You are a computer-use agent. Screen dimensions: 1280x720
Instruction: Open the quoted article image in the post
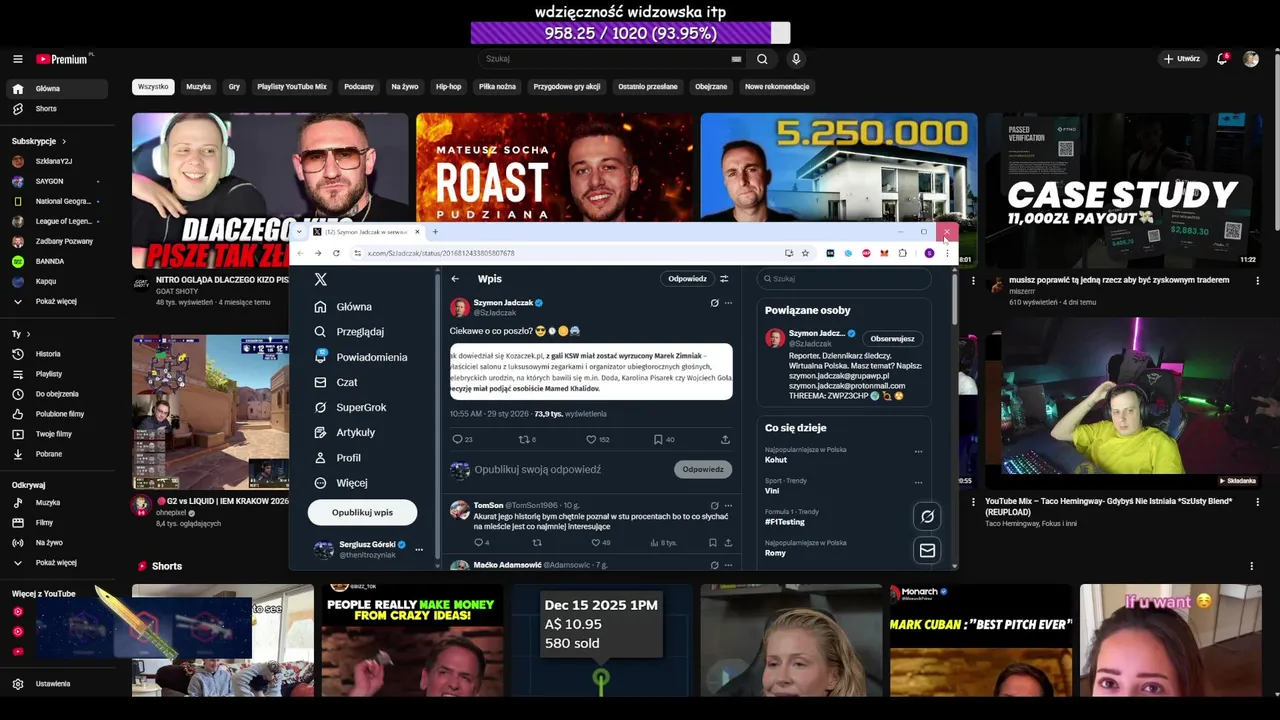click(x=591, y=372)
